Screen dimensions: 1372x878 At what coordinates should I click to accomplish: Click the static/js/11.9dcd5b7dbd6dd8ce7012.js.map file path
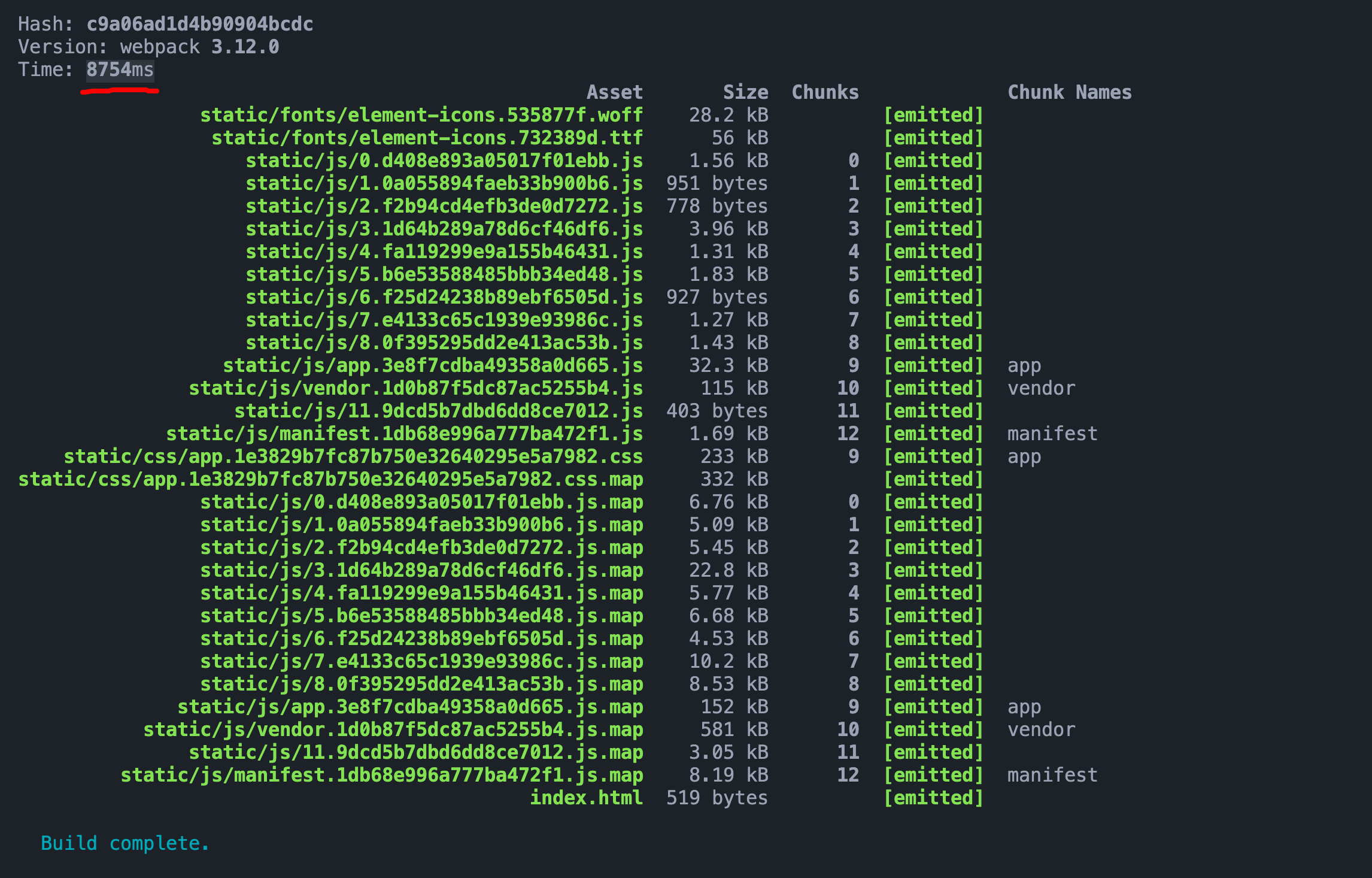coord(415,753)
